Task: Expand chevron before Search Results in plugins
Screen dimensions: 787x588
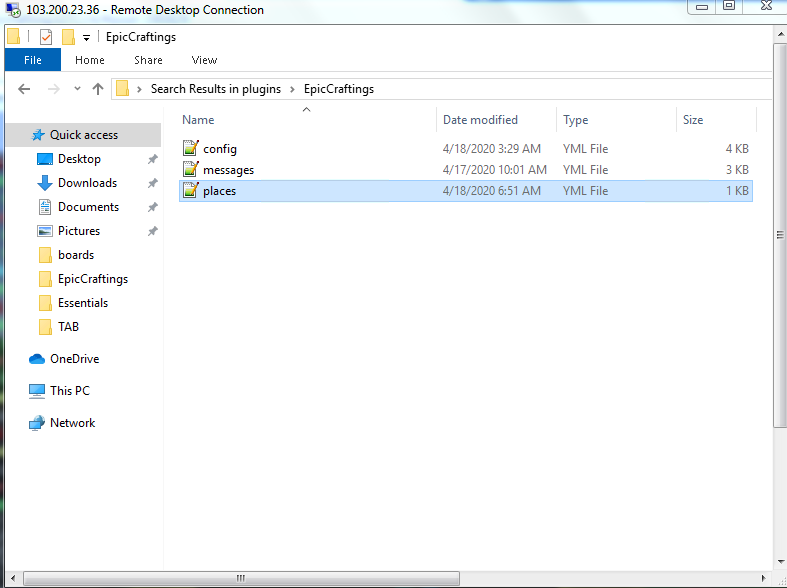Action: pos(139,89)
